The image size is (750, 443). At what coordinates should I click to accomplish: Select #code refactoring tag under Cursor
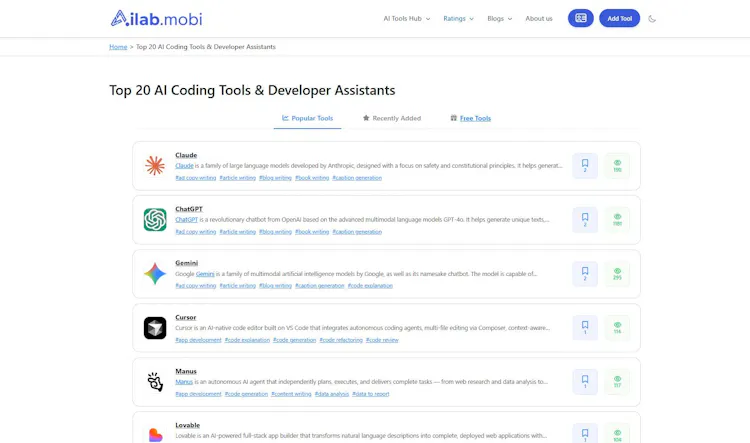[341, 340]
